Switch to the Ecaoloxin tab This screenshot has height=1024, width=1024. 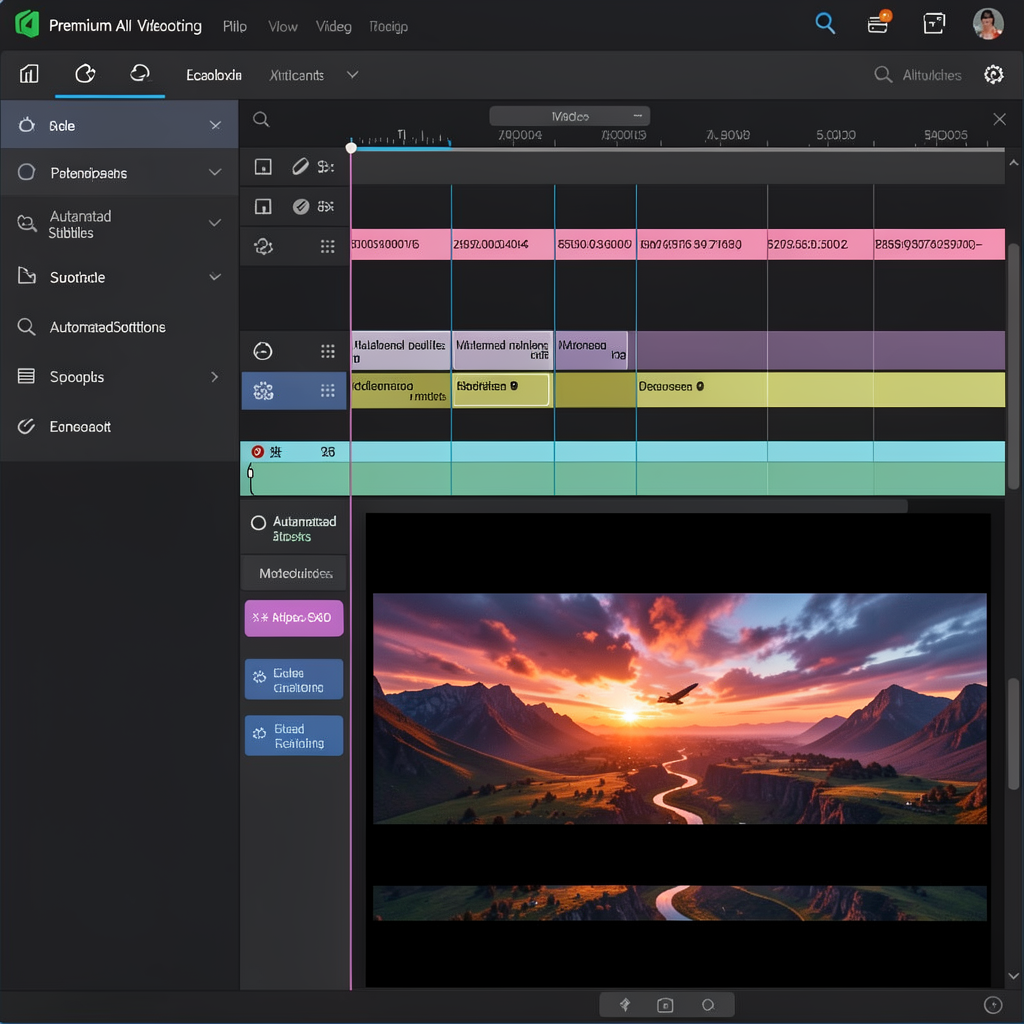(214, 75)
